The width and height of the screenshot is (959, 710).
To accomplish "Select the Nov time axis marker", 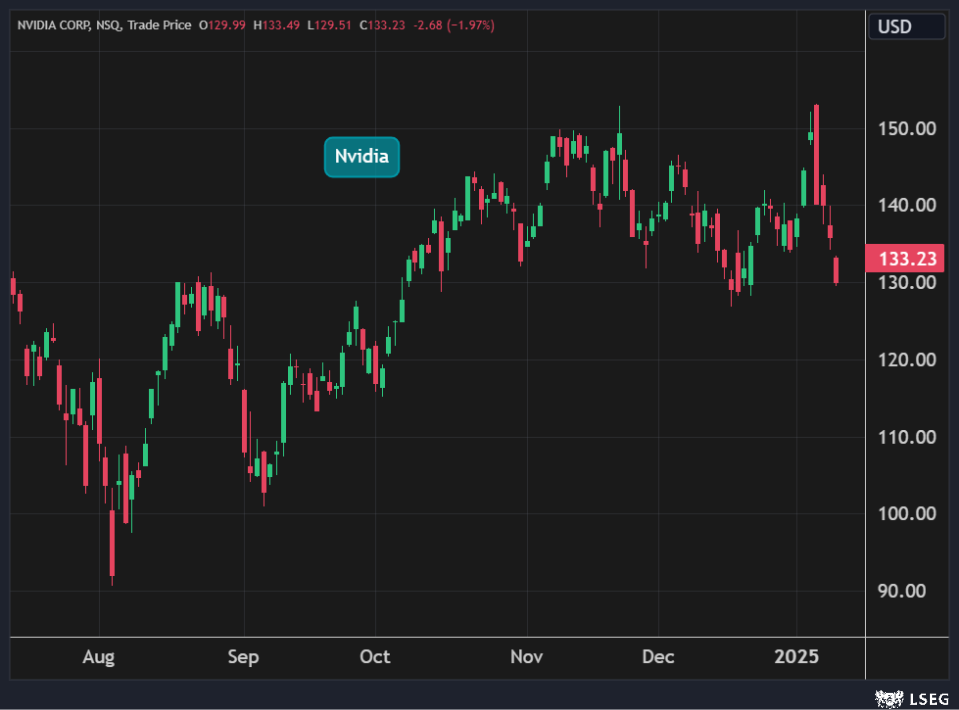I will coord(526,657).
